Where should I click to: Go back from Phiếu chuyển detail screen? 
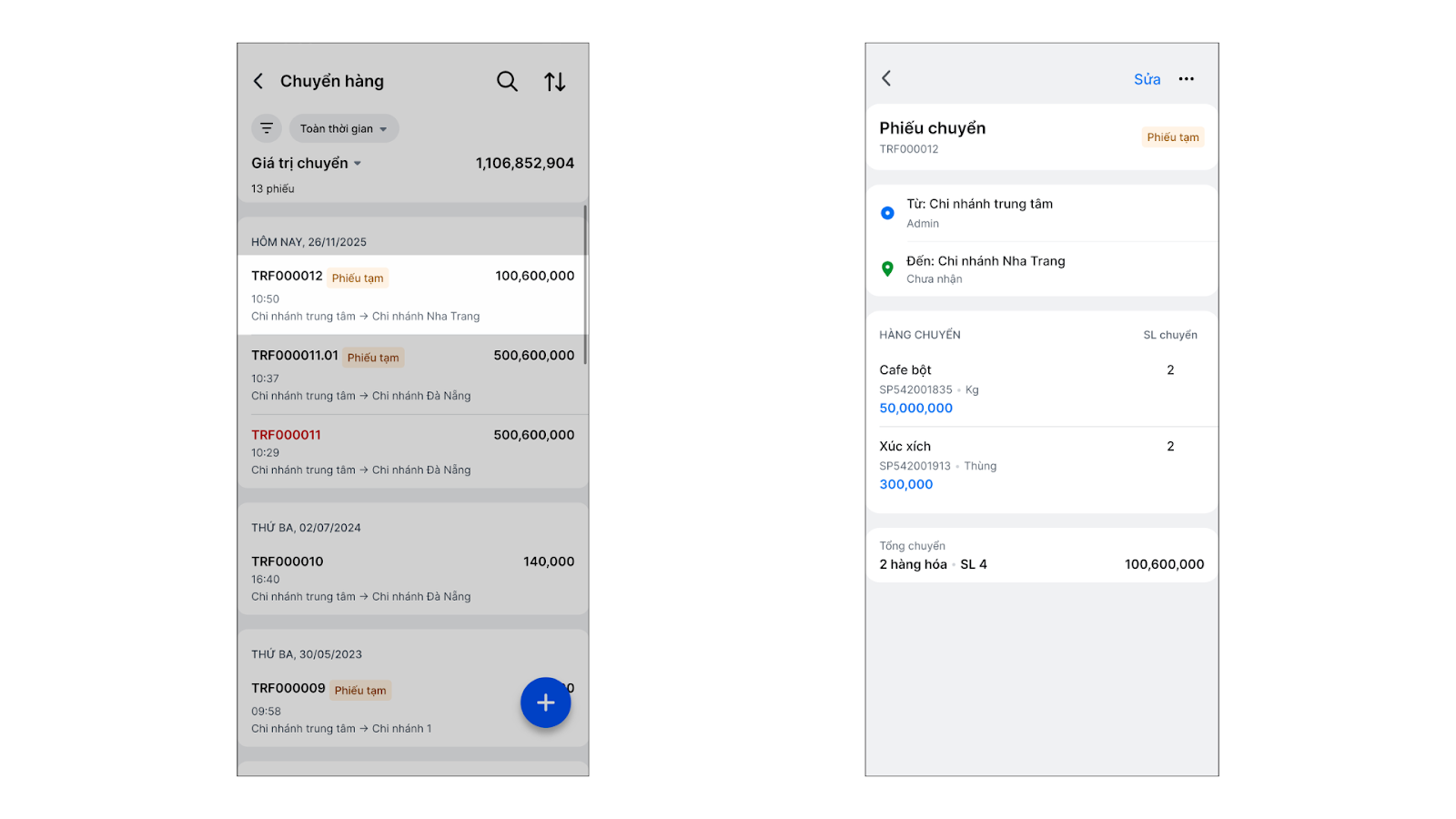886,78
